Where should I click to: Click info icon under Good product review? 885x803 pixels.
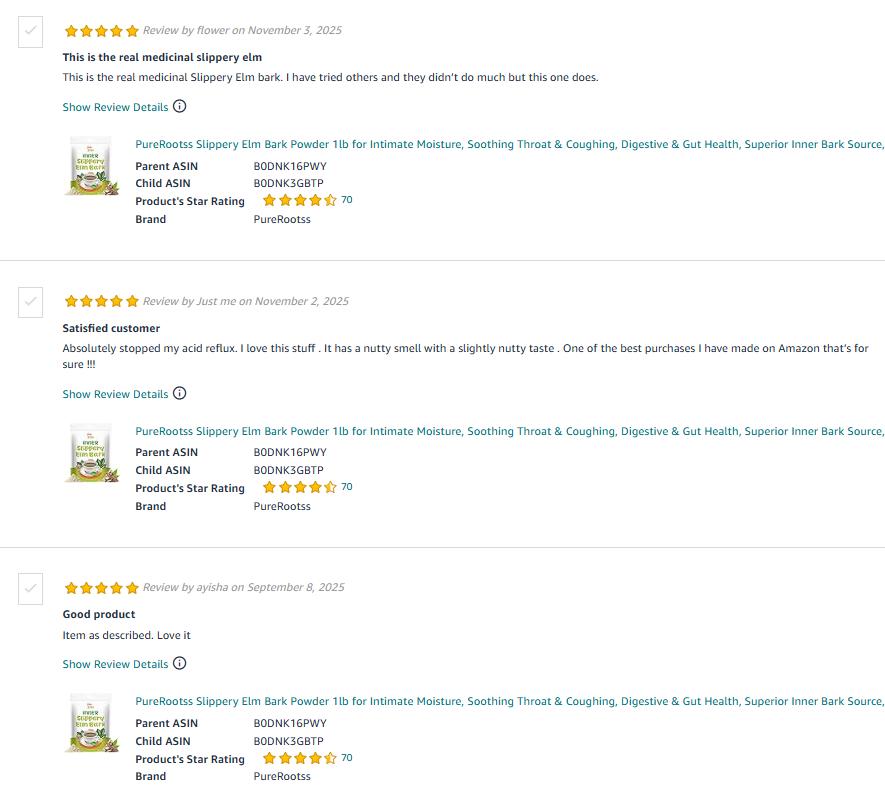tap(180, 663)
